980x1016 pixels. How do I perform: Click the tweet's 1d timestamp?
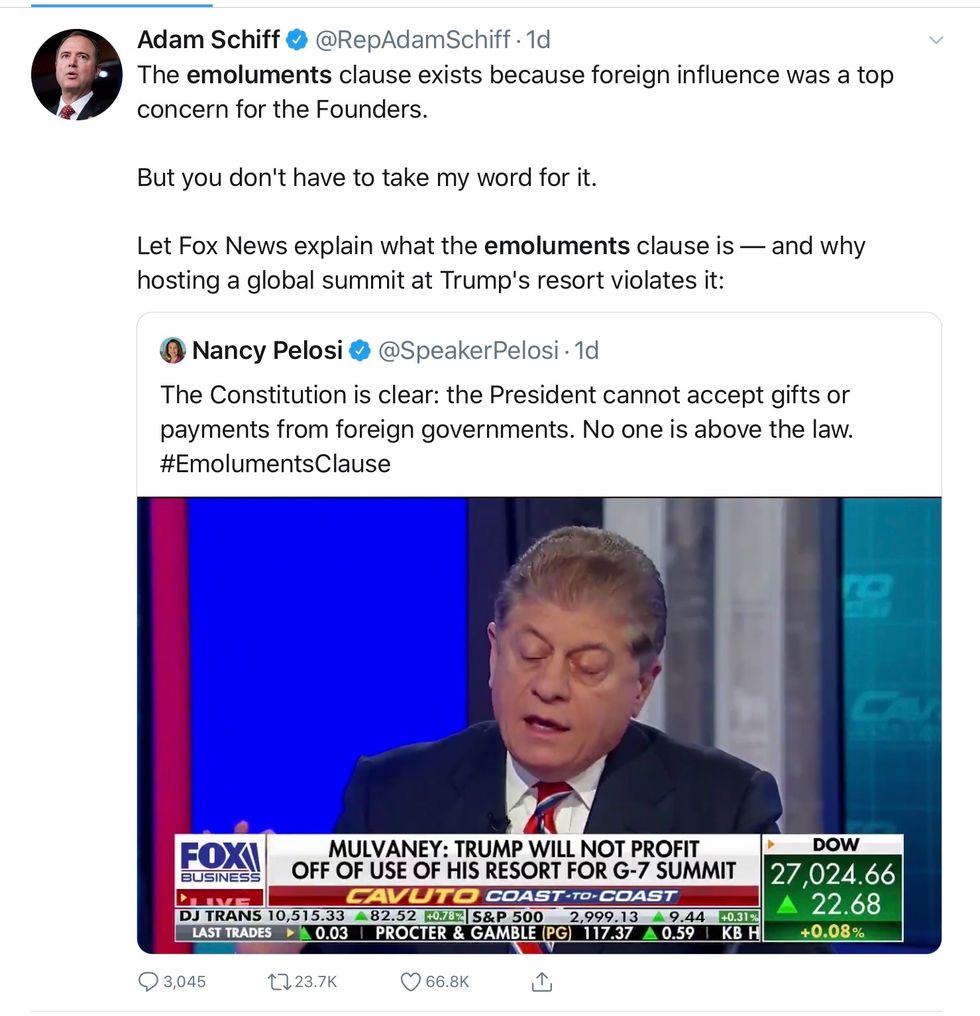[x=539, y=40]
